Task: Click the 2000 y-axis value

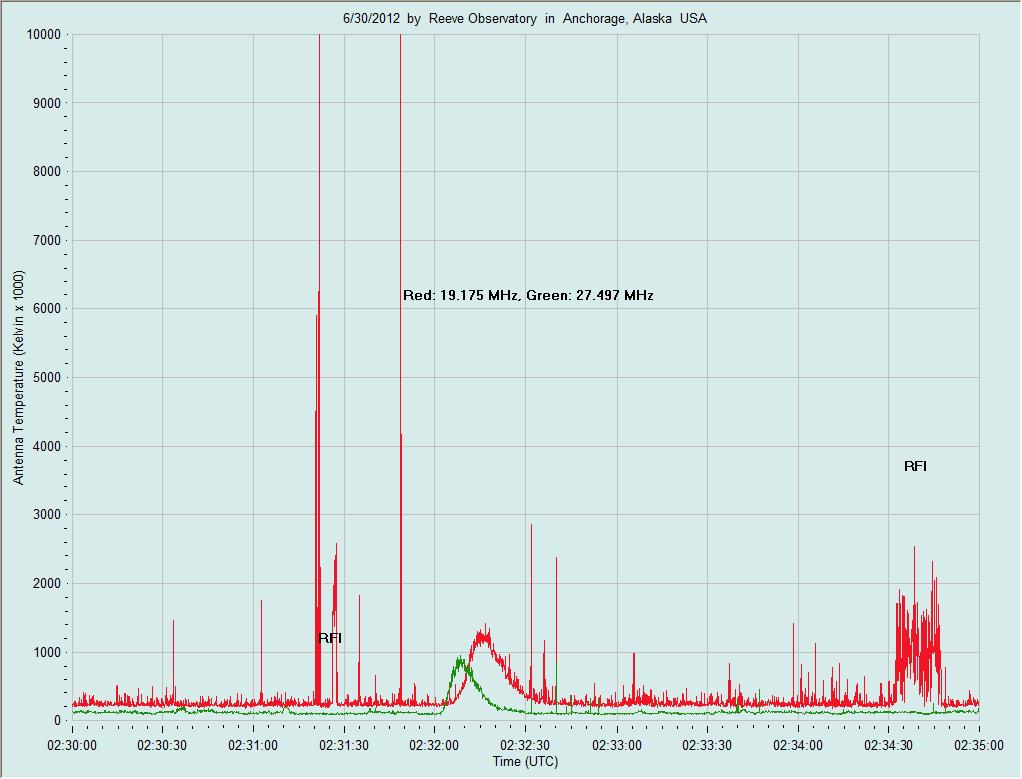Action: point(47,583)
